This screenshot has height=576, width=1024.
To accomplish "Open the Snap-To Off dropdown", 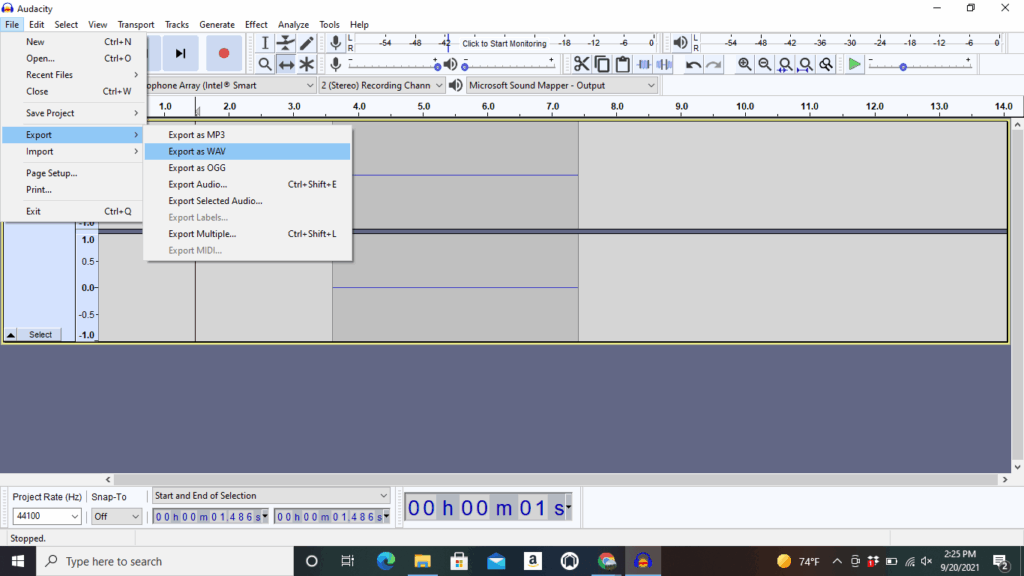I will (117, 517).
